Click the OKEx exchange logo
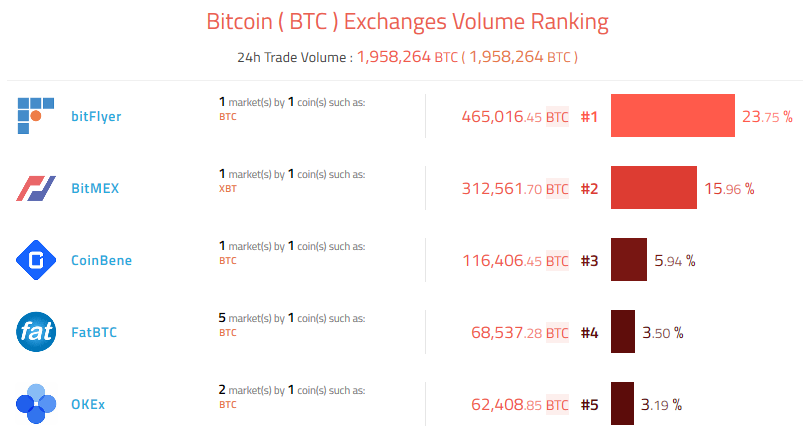Screen dimensions: 803x446 (x=34, y=404)
